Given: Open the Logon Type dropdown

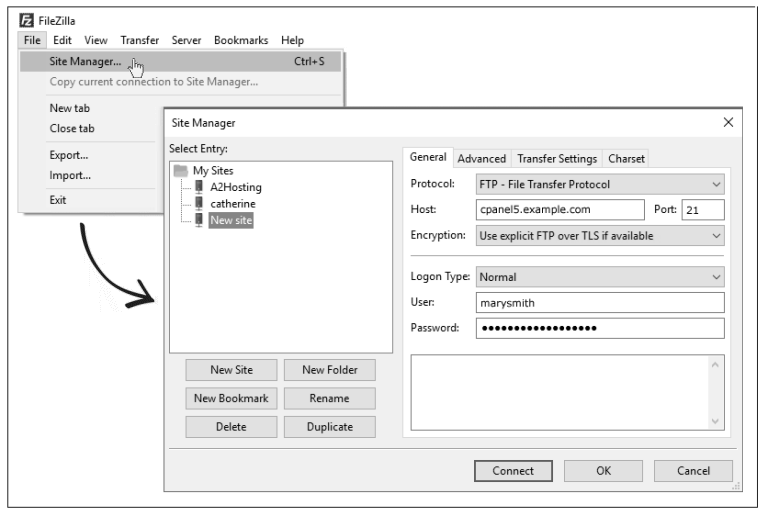Looking at the screenshot, I should tap(600, 277).
